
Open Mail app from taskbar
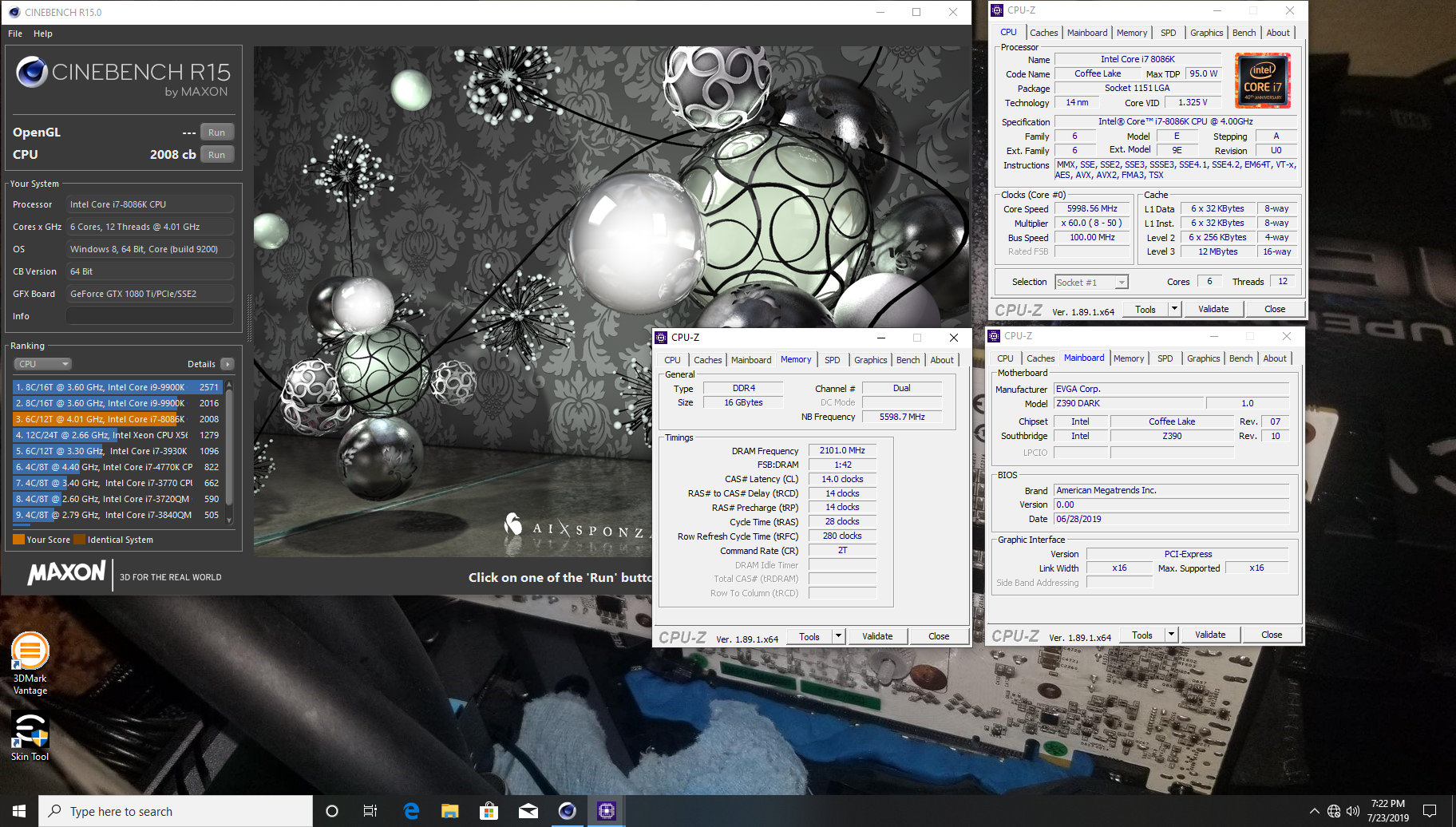coord(528,811)
